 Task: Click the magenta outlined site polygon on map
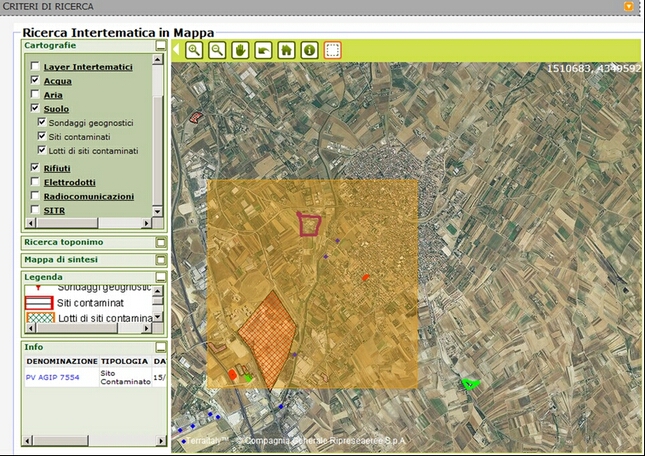point(309,224)
